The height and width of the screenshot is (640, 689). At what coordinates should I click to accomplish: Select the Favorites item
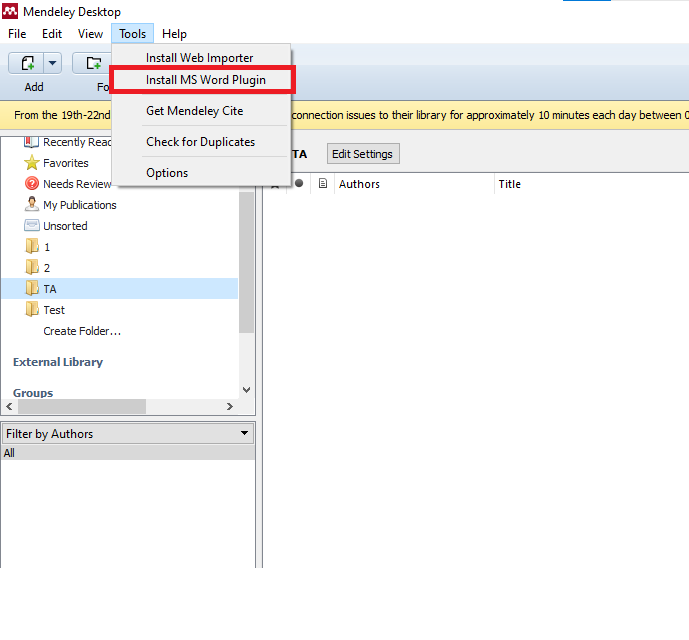click(66, 163)
